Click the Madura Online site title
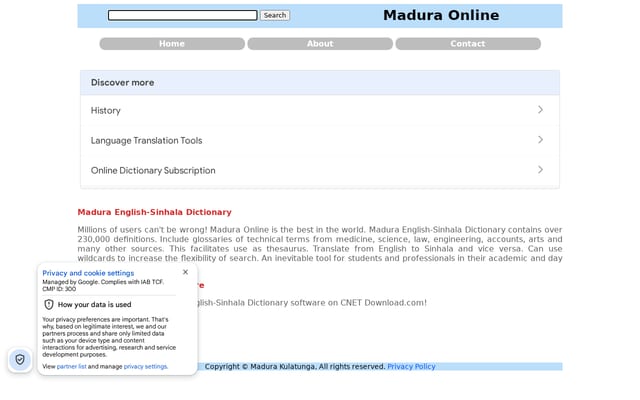The image size is (640, 400). [441, 15]
